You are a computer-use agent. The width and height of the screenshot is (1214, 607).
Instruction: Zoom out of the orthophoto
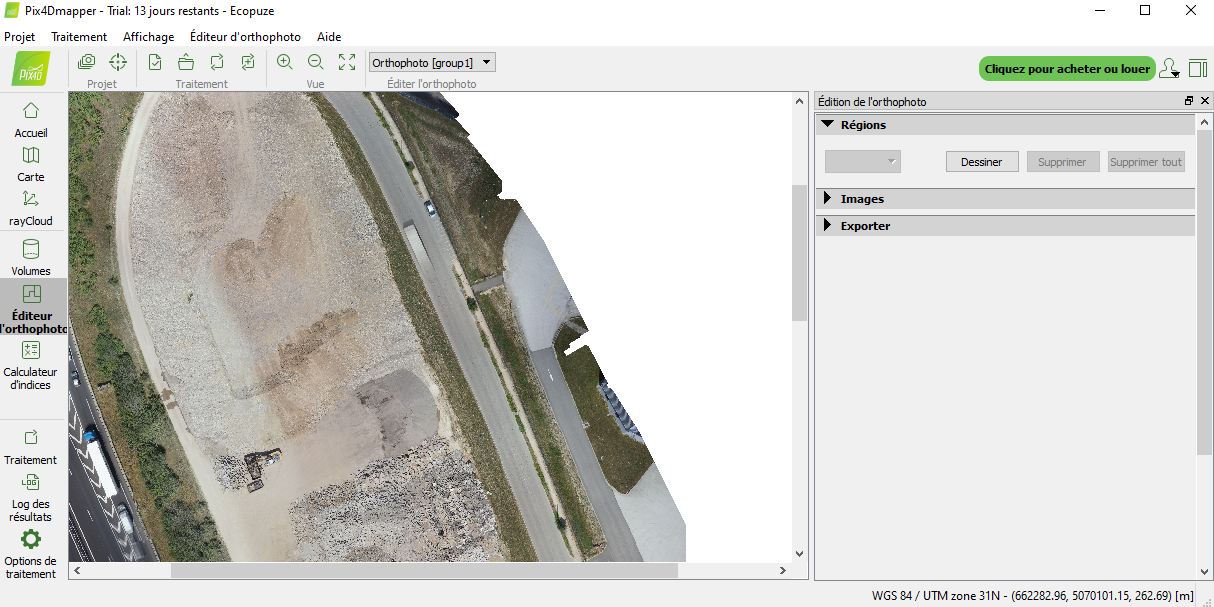(315, 61)
